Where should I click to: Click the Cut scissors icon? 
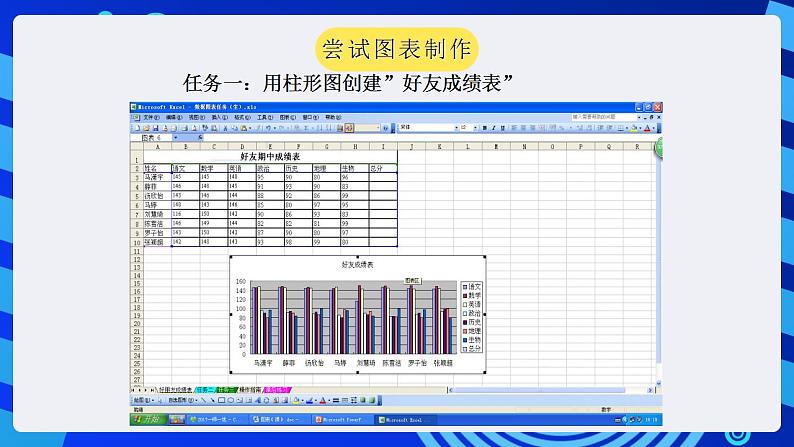(x=225, y=128)
